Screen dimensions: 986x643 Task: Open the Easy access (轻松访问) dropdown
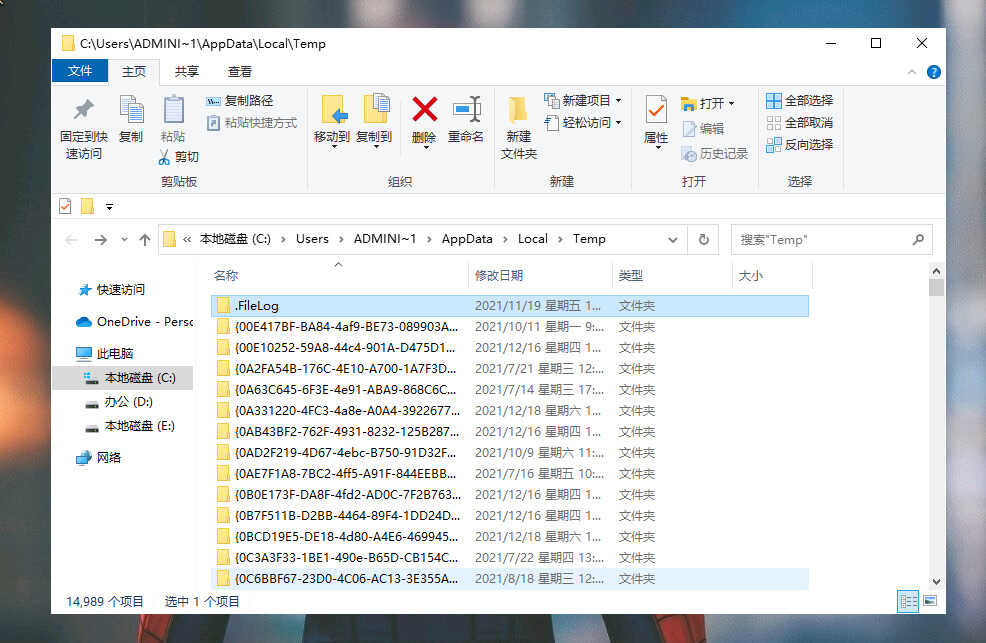tap(582, 123)
